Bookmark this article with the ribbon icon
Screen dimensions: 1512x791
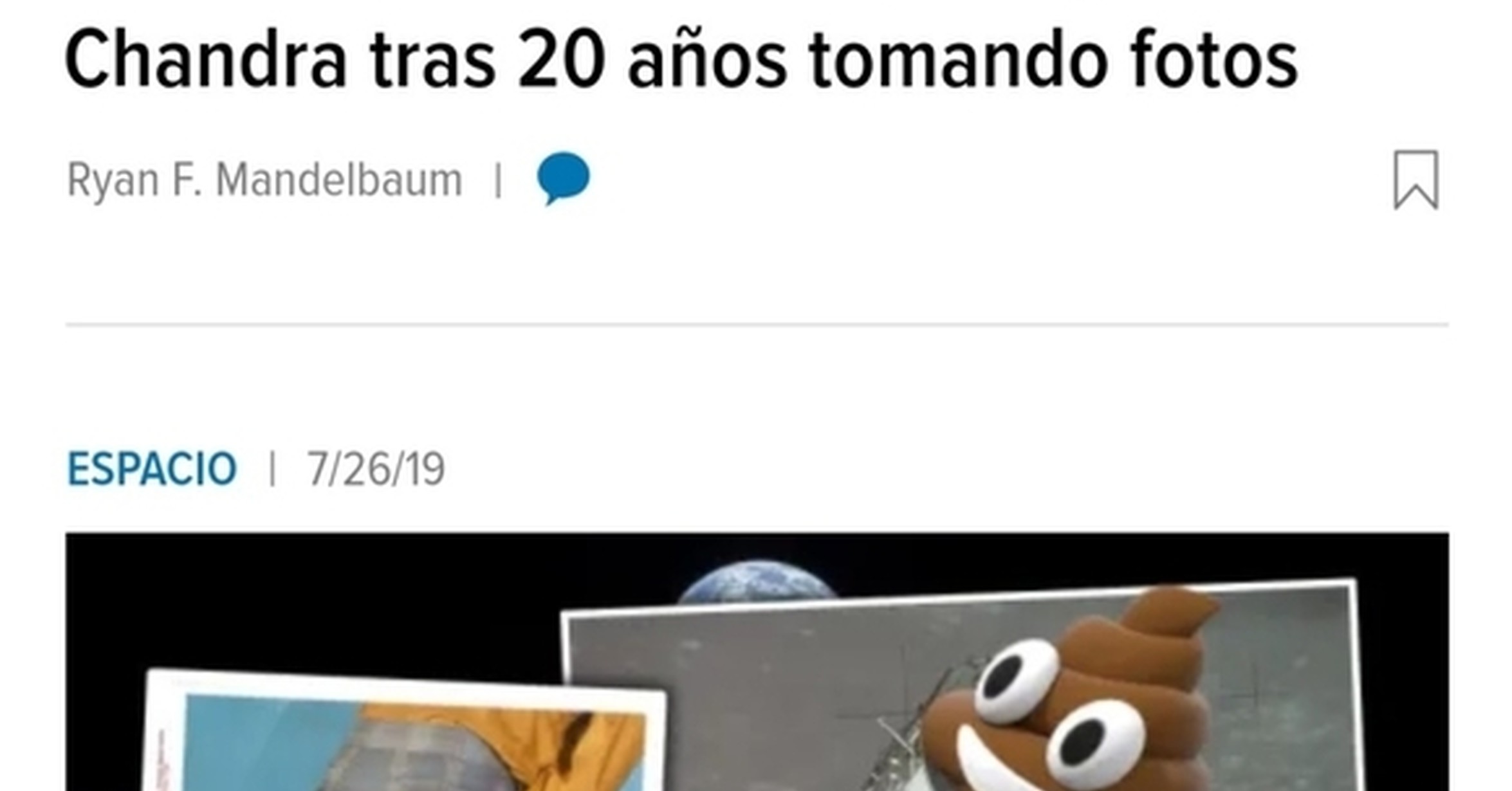click(1415, 180)
